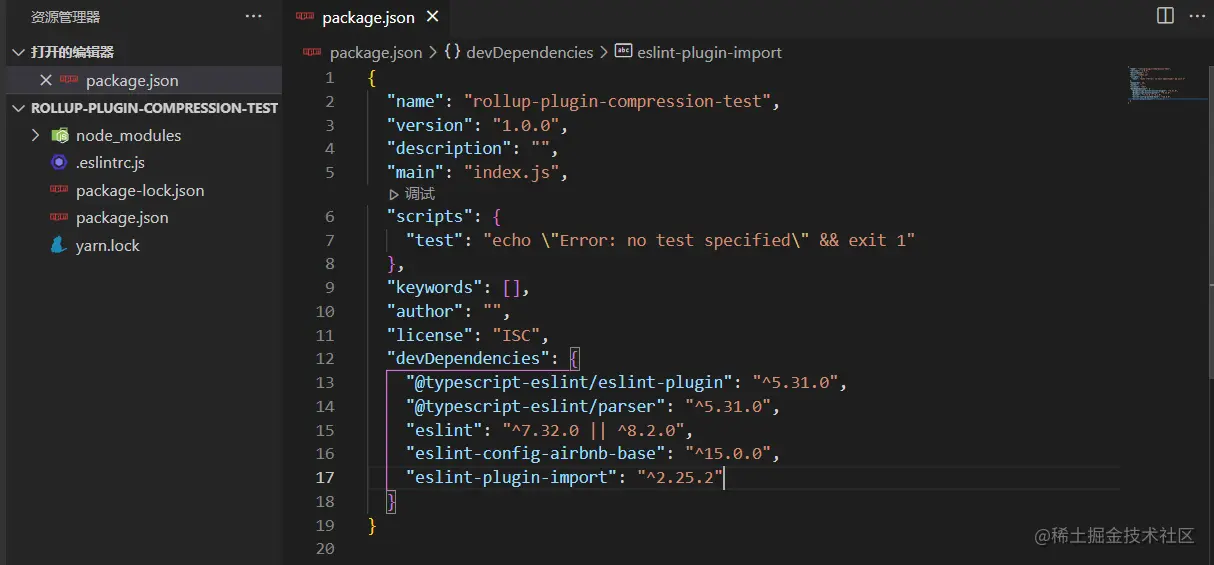Close package.json in open editors list
Viewport: 1214px width, 565px height.
(x=46, y=80)
